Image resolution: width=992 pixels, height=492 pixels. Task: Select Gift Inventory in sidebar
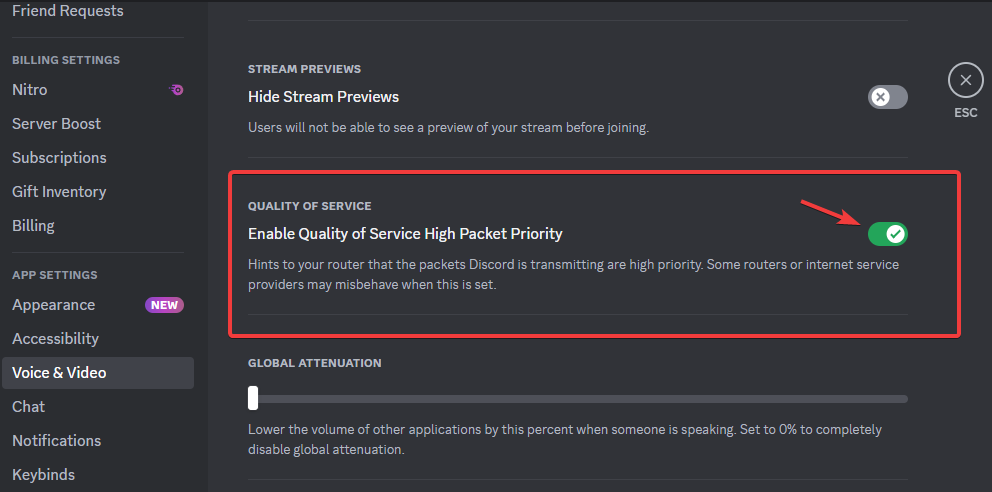coord(59,192)
